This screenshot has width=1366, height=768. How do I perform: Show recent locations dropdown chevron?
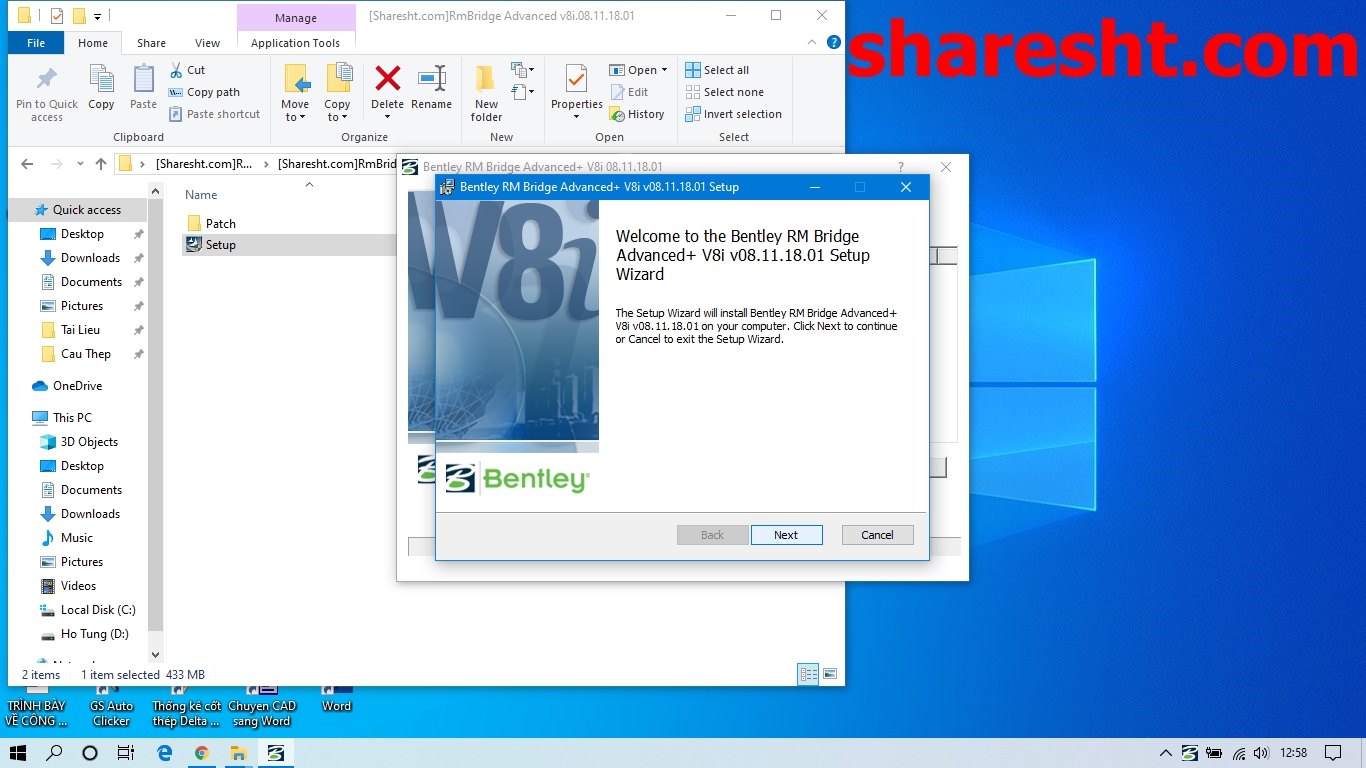[x=80, y=164]
